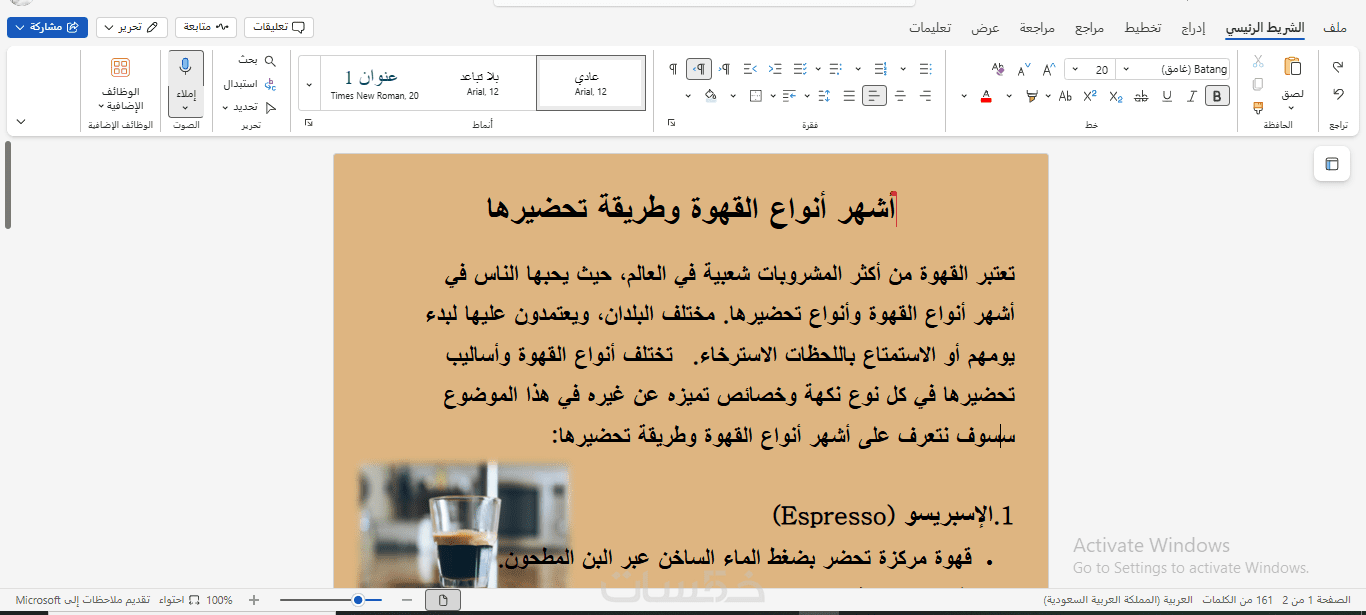Click the Redo arrow icon

point(1338,95)
